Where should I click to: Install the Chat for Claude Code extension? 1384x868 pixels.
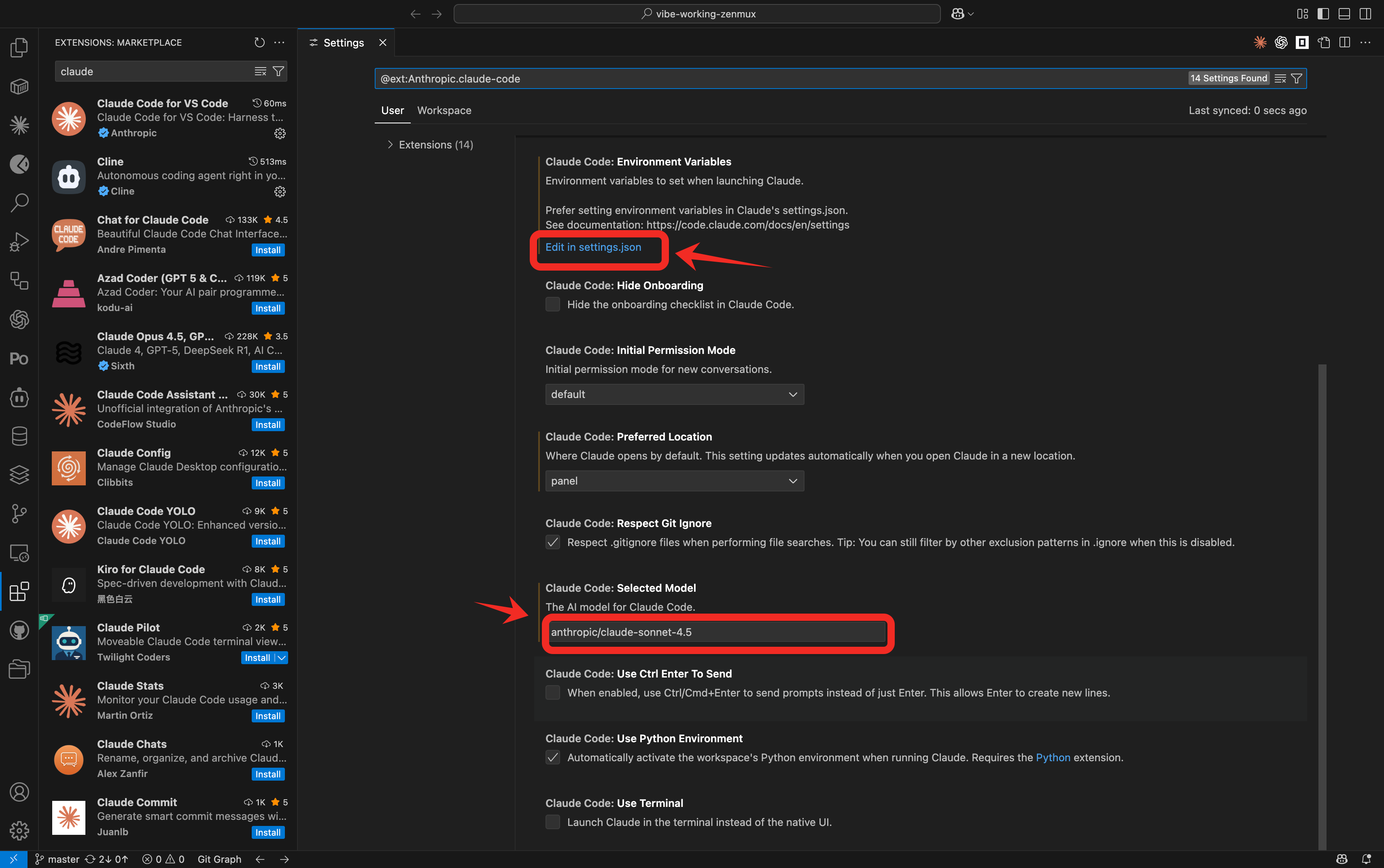tap(267, 250)
